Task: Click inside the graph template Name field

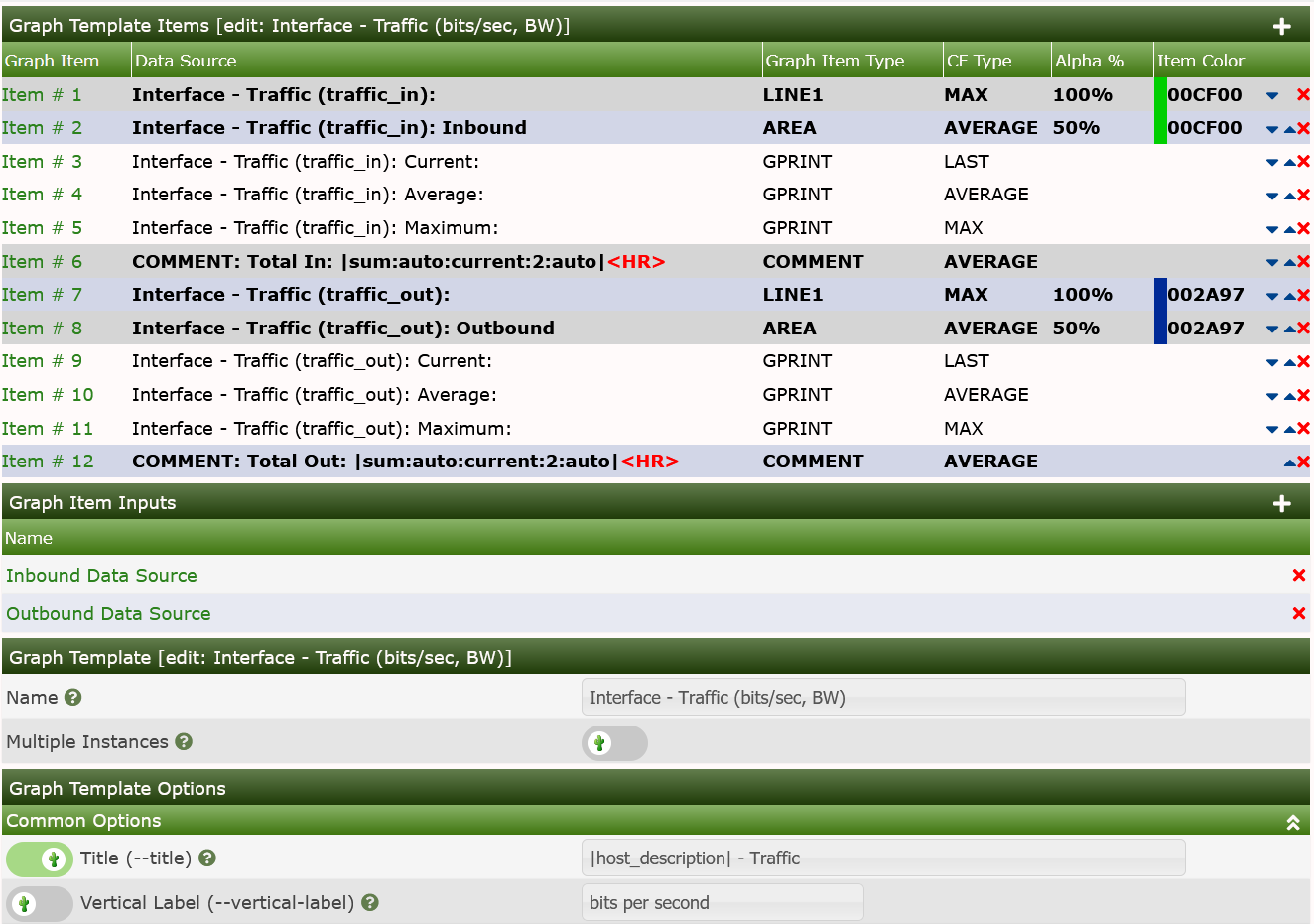Action: pos(882,697)
